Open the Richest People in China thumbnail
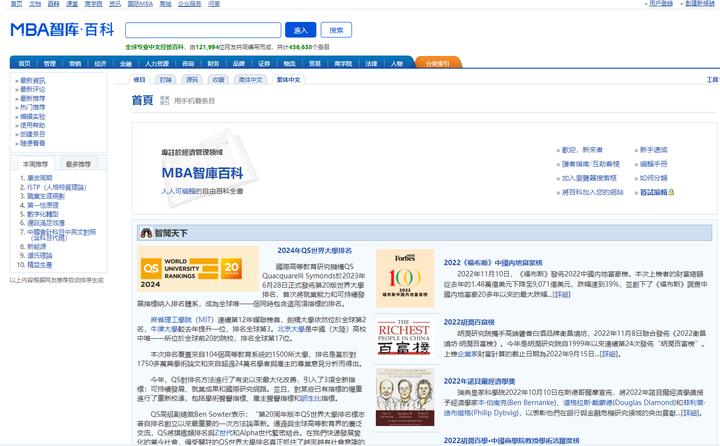This screenshot has height=446, width=720. [x=404, y=337]
